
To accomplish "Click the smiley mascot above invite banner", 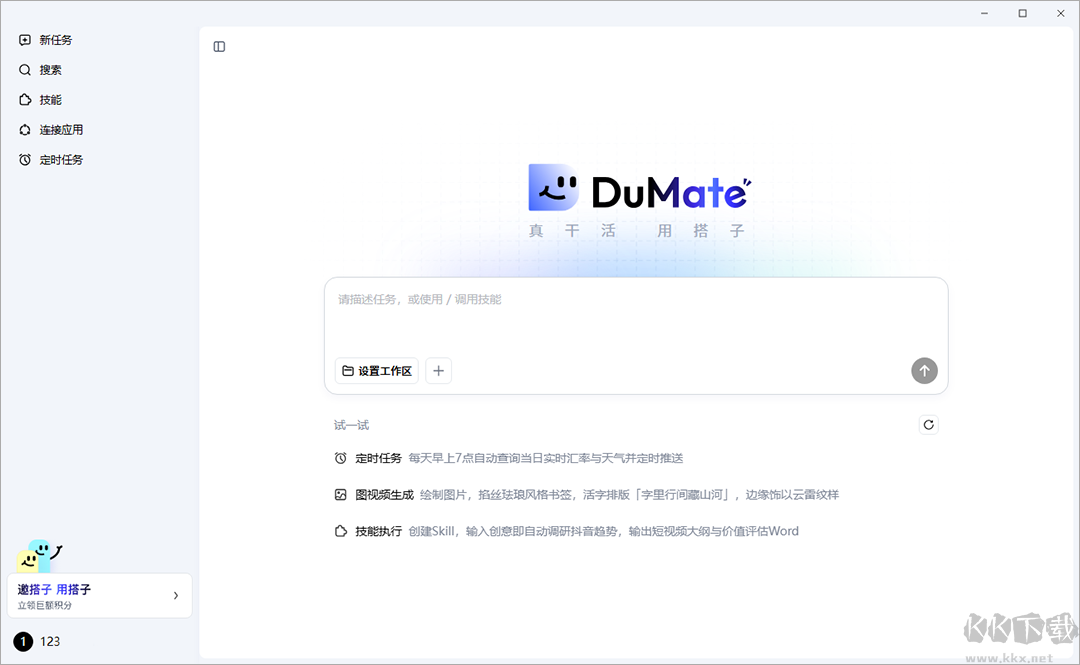I will 39,557.
